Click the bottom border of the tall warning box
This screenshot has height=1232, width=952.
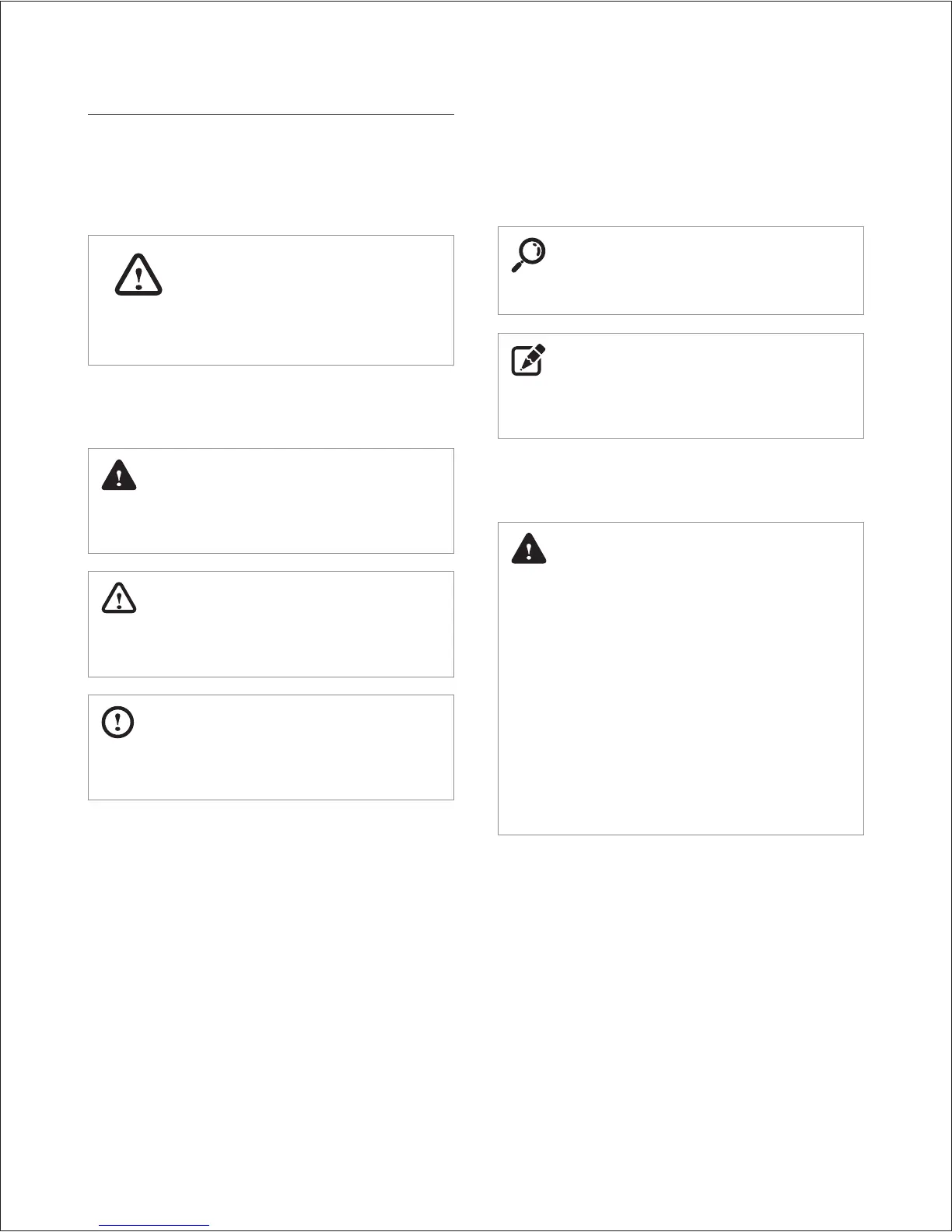tap(681, 835)
